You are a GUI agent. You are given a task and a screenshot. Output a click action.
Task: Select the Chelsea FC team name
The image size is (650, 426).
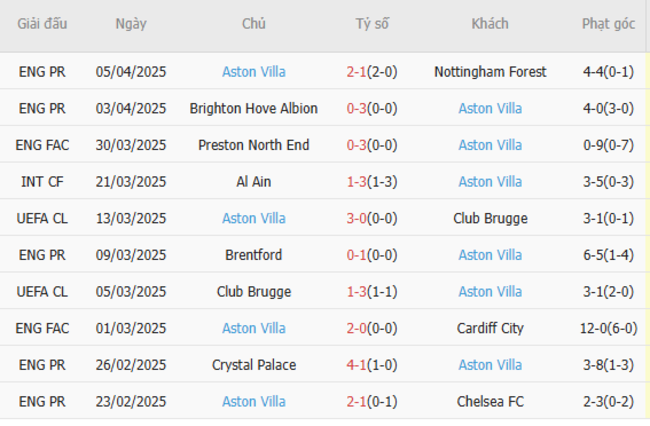(x=490, y=401)
